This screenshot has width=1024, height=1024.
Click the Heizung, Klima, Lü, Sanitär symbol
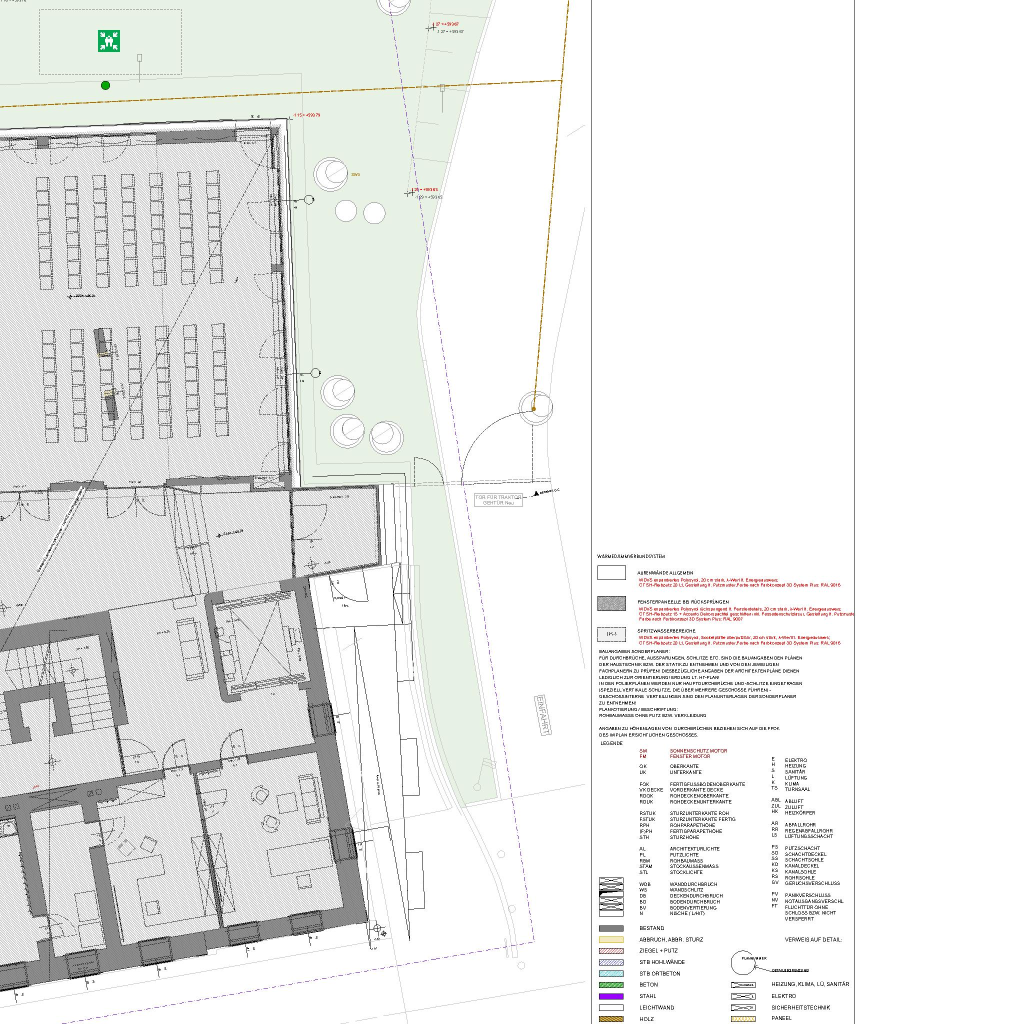click(744, 985)
